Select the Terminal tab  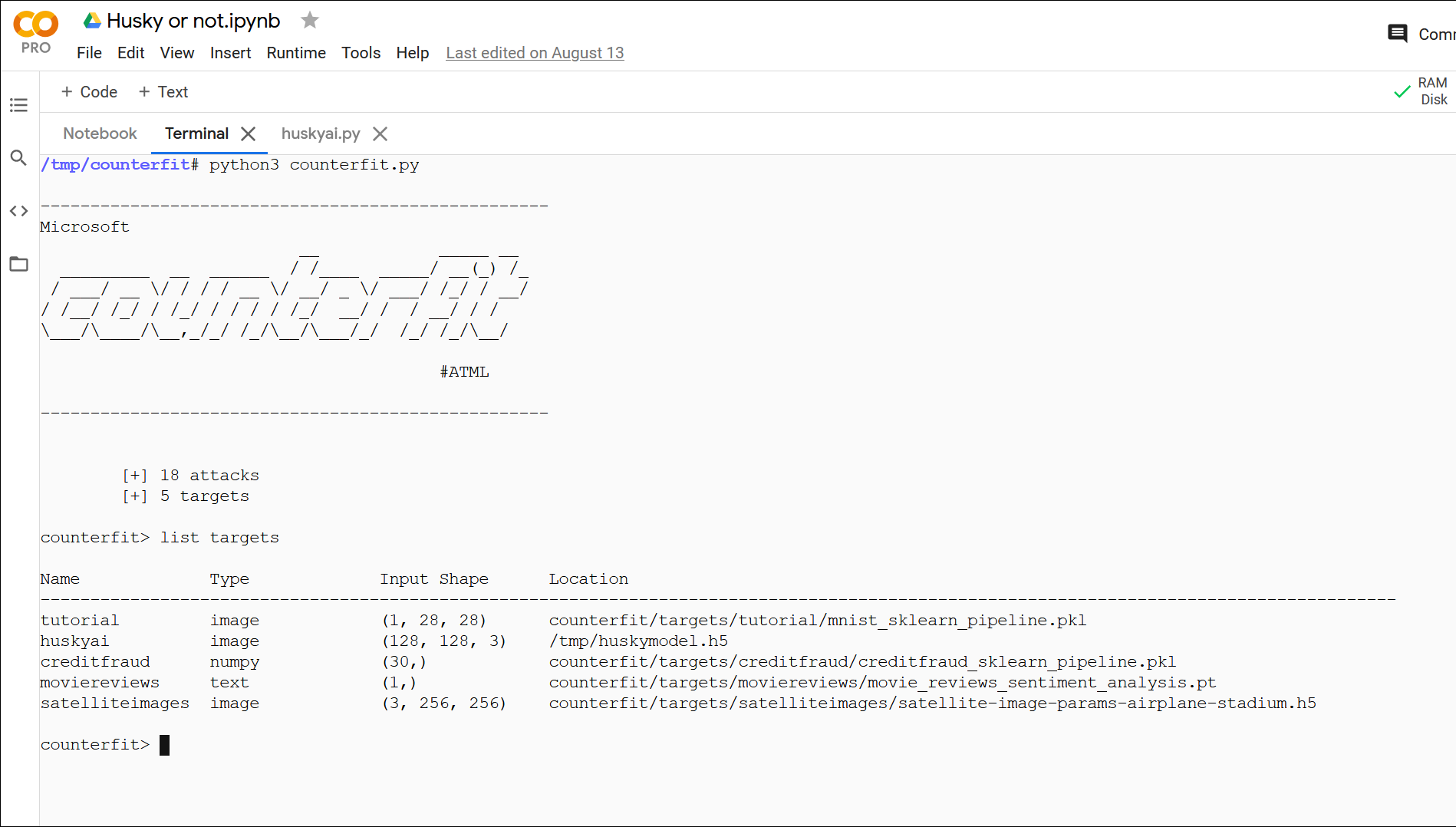tap(196, 133)
